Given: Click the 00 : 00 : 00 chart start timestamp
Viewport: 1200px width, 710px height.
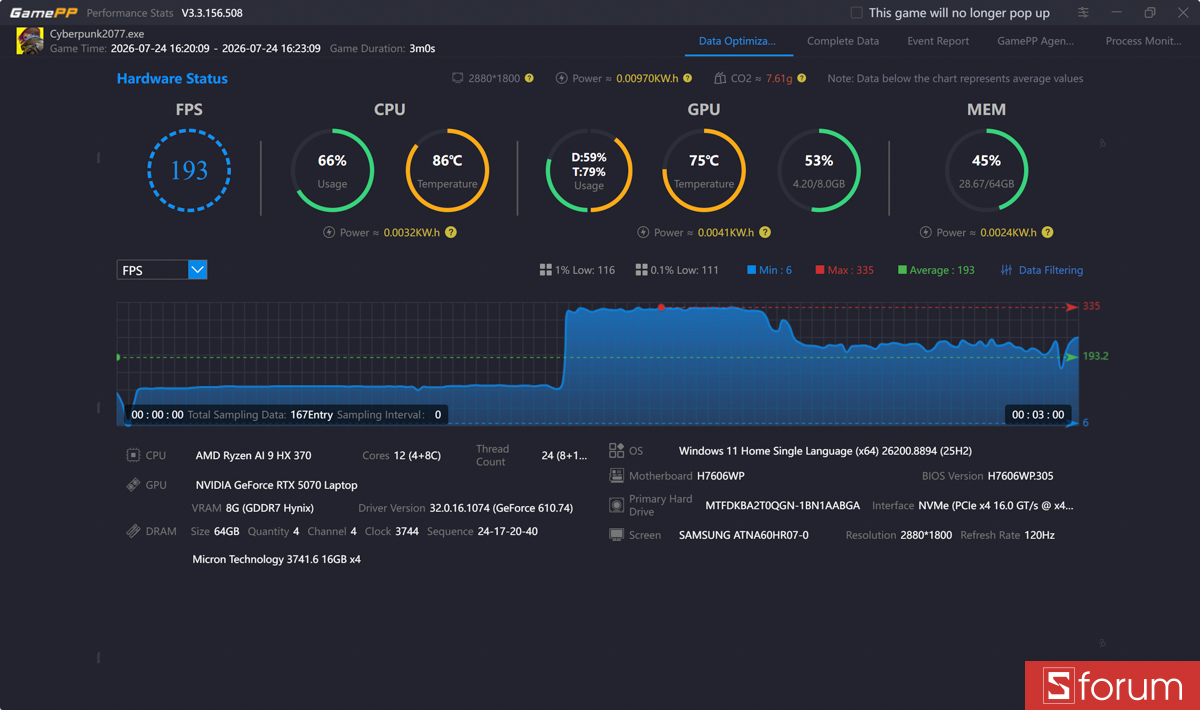Looking at the screenshot, I should pos(157,414).
